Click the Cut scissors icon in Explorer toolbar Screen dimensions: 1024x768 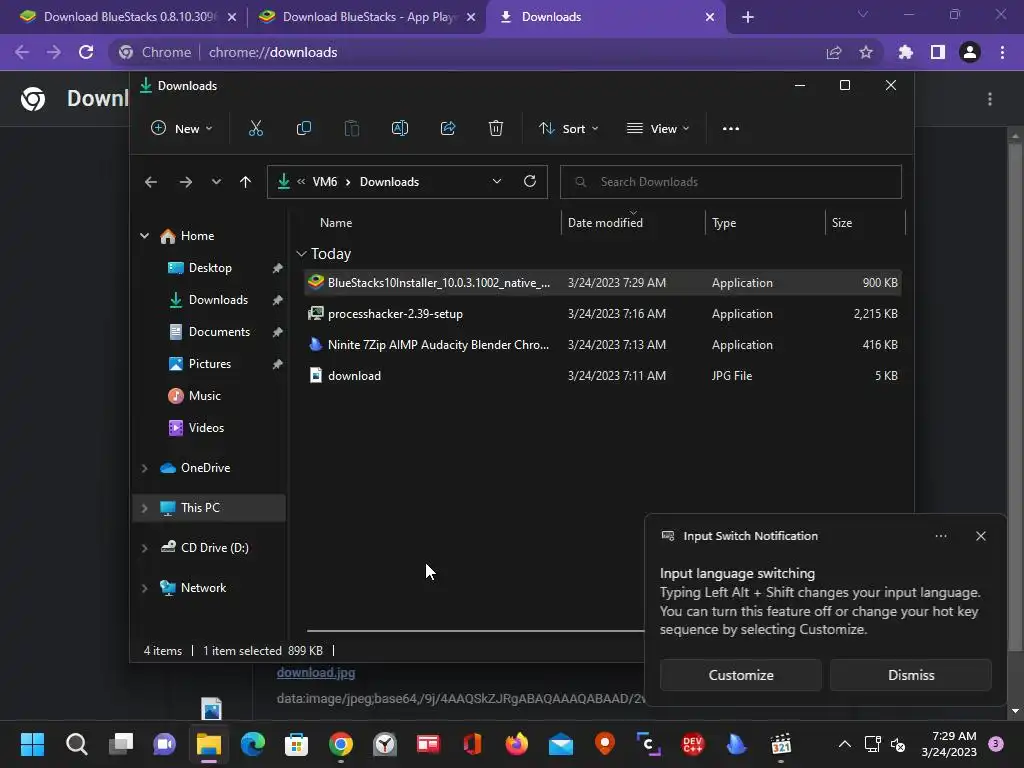click(x=255, y=129)
